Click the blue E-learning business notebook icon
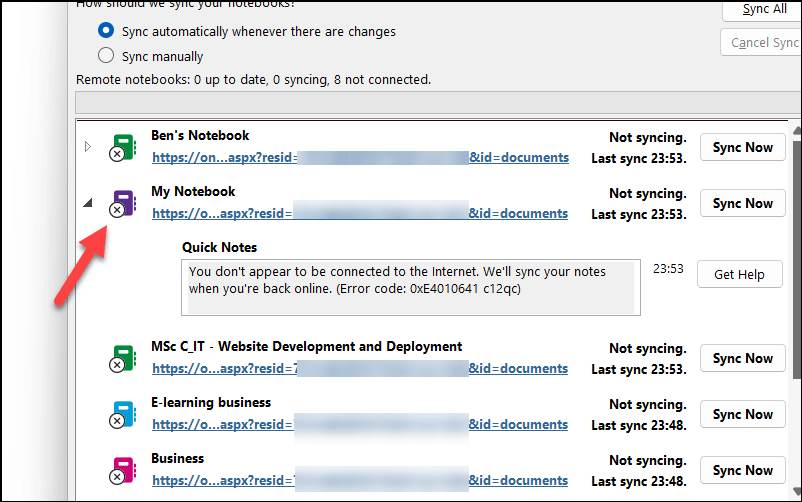The width and height of the screenshot is (802, 502). [123, 414]
